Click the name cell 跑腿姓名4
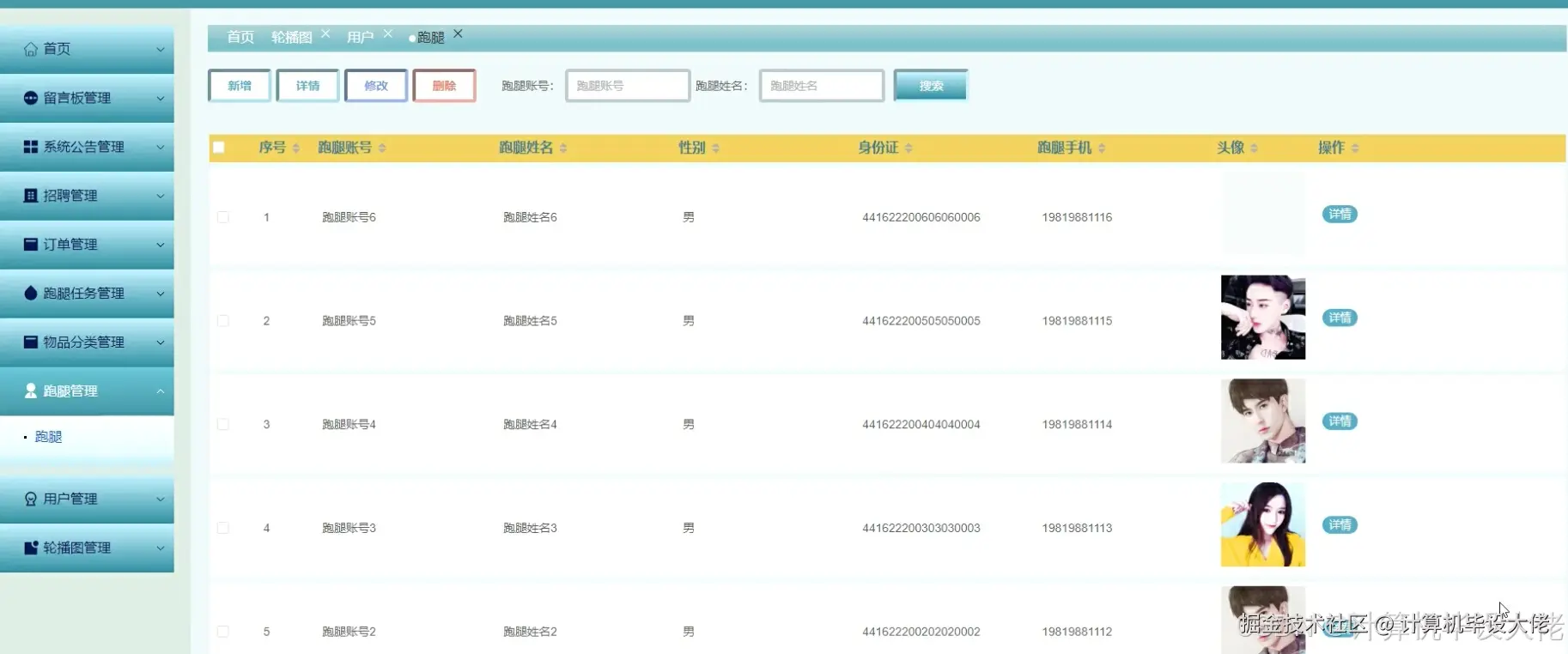This screenshot has height=654, width=1568. (x=530, y=424)
